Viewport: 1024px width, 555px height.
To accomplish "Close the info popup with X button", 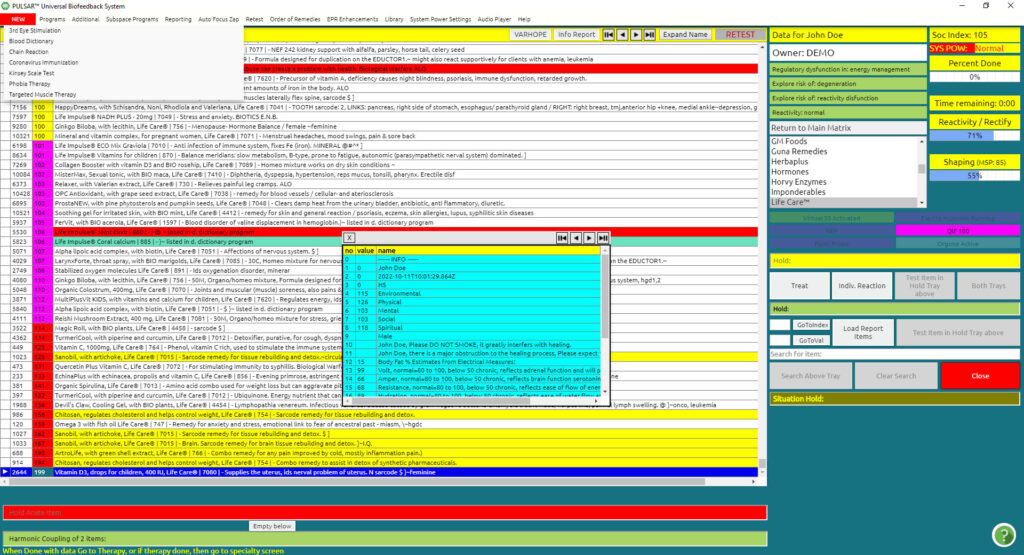I will pyautogui.click(x=349, y=238).
